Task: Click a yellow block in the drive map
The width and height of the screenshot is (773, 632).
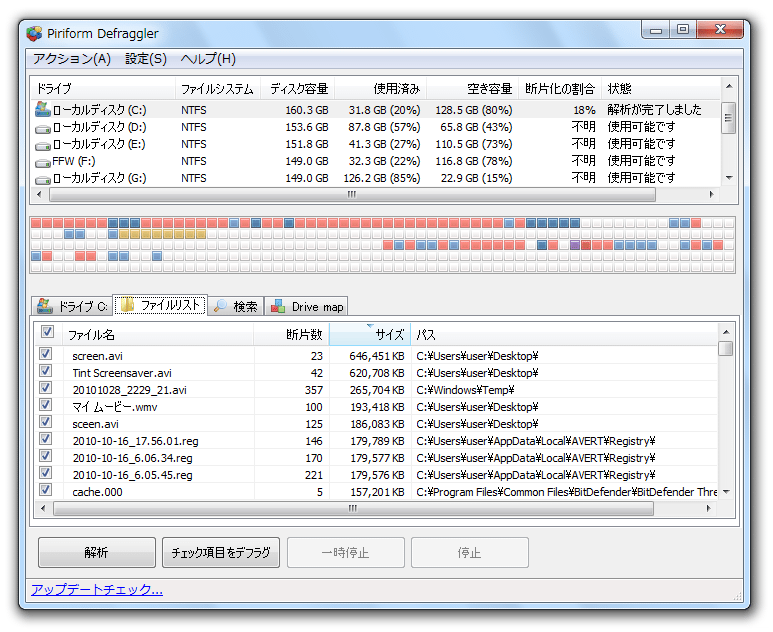Action: coord(157,234)
